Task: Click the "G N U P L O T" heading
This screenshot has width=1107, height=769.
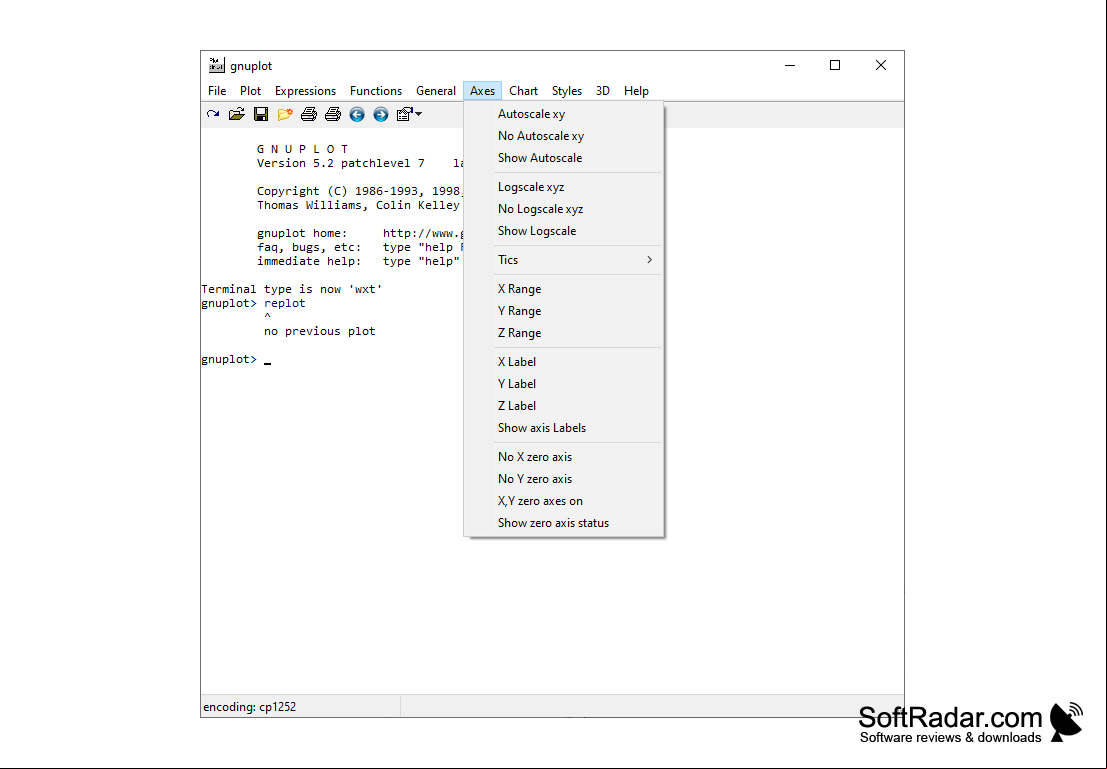Action: (x=302, y=149)
